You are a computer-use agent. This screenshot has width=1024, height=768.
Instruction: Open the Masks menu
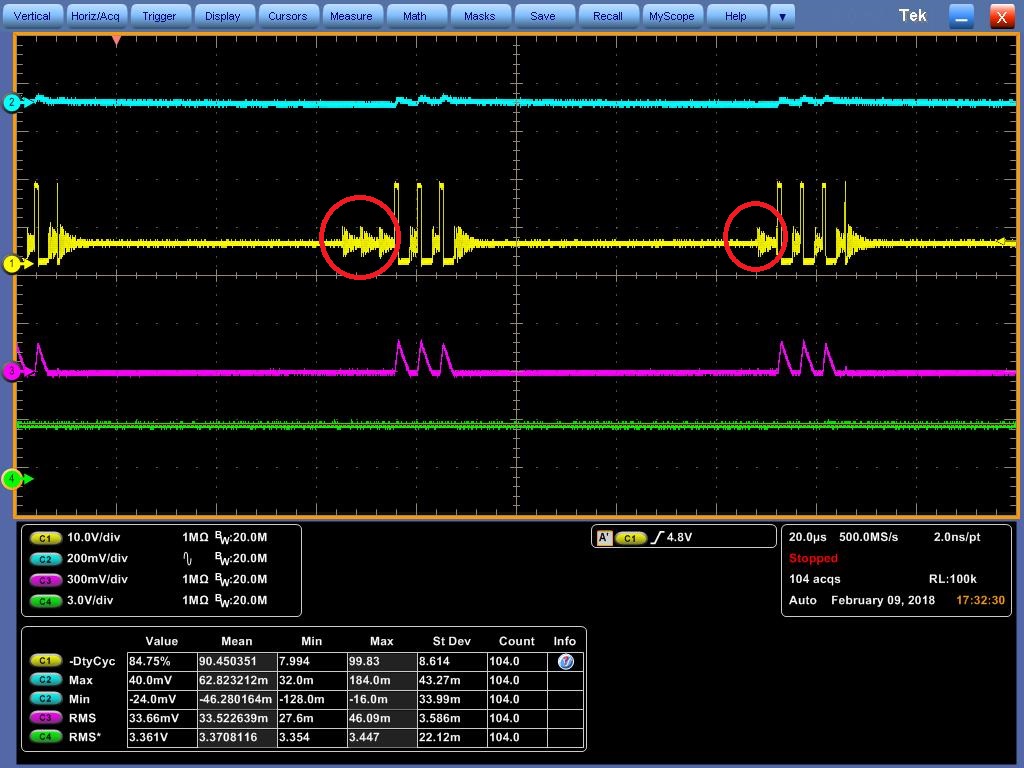click(479, 16)
